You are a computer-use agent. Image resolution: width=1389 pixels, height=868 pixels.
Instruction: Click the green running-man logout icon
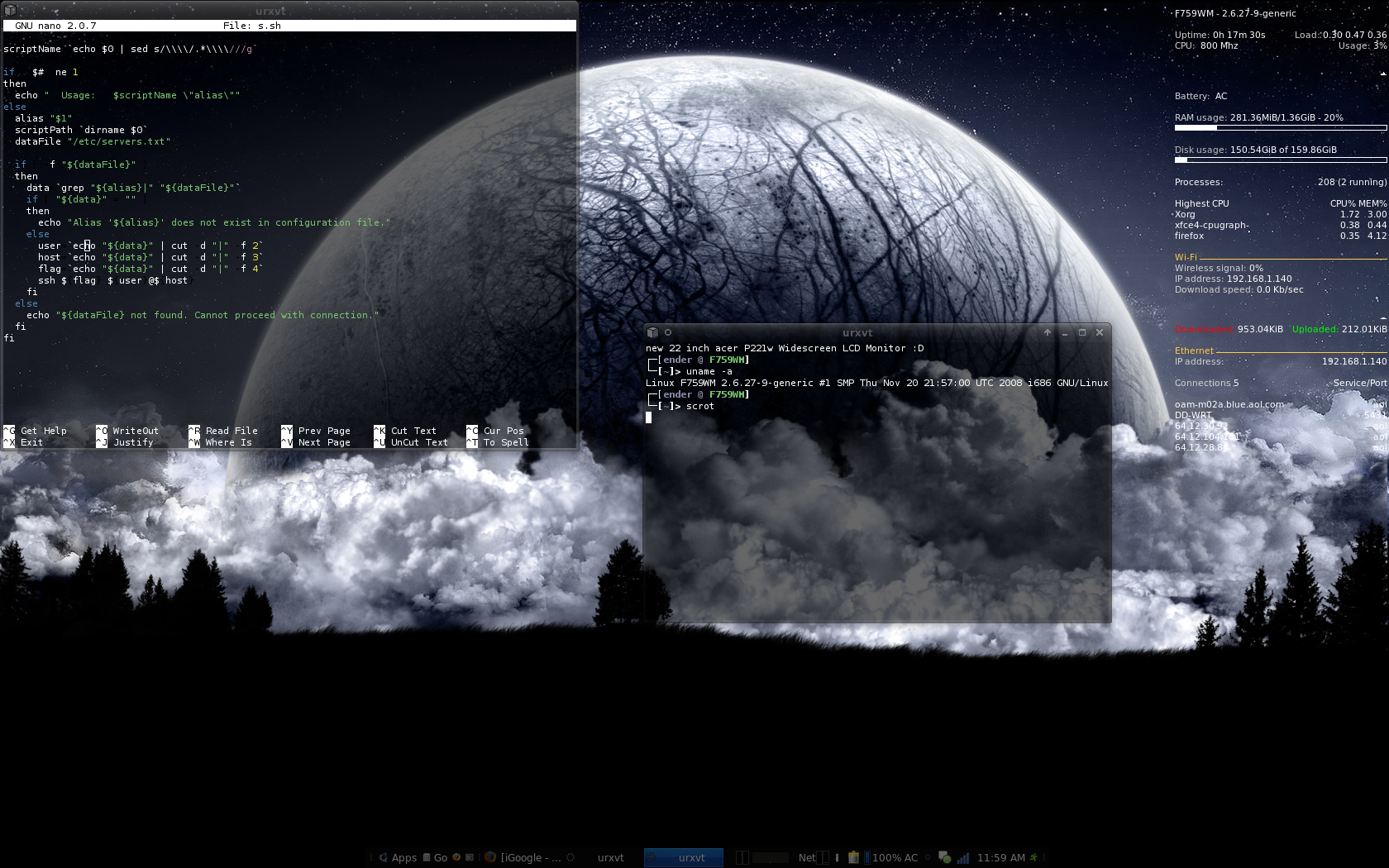tap(1033, 857)
